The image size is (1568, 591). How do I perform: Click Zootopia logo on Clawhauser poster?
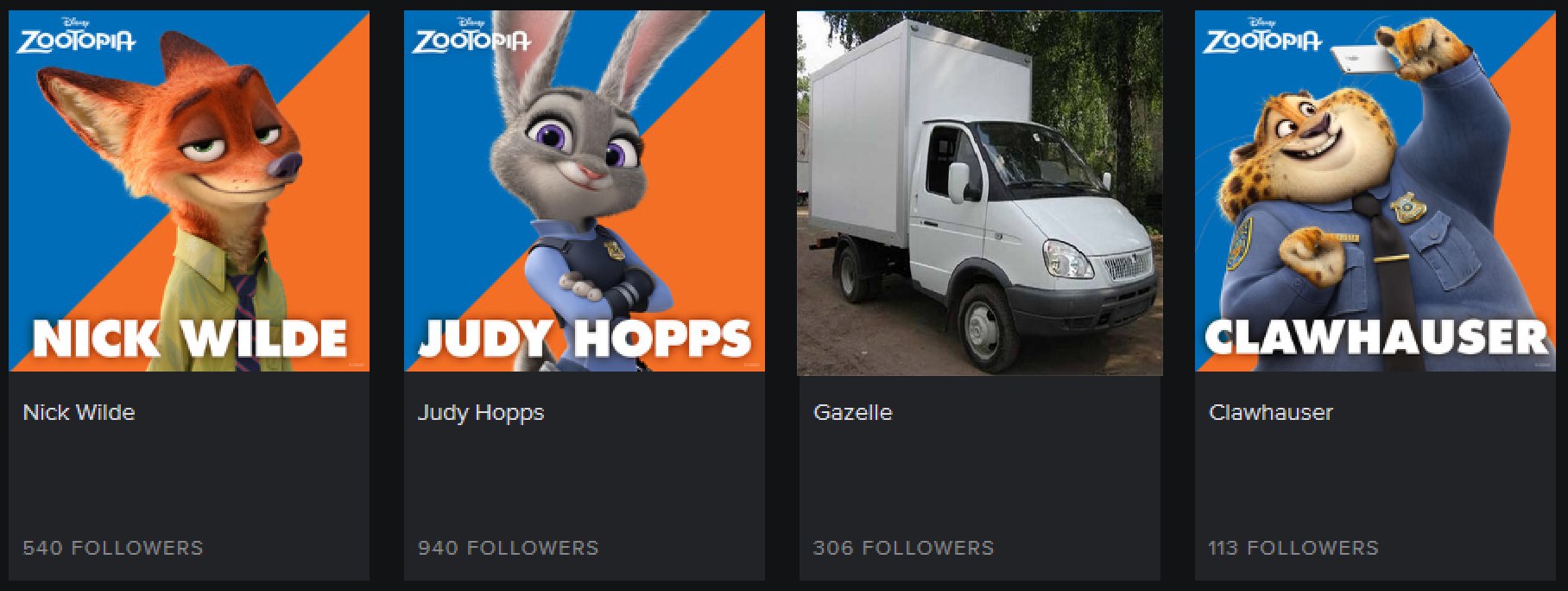pyautogui.click(x=1262, y=36)
